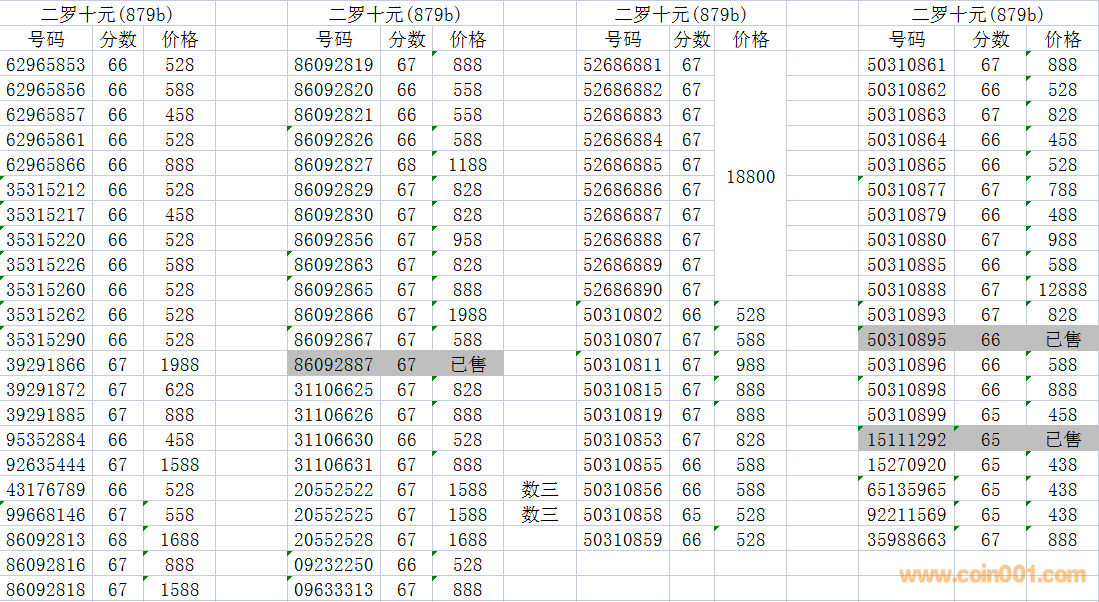
Task: Select the price cell showing 788
Action: coord(1062,189)
